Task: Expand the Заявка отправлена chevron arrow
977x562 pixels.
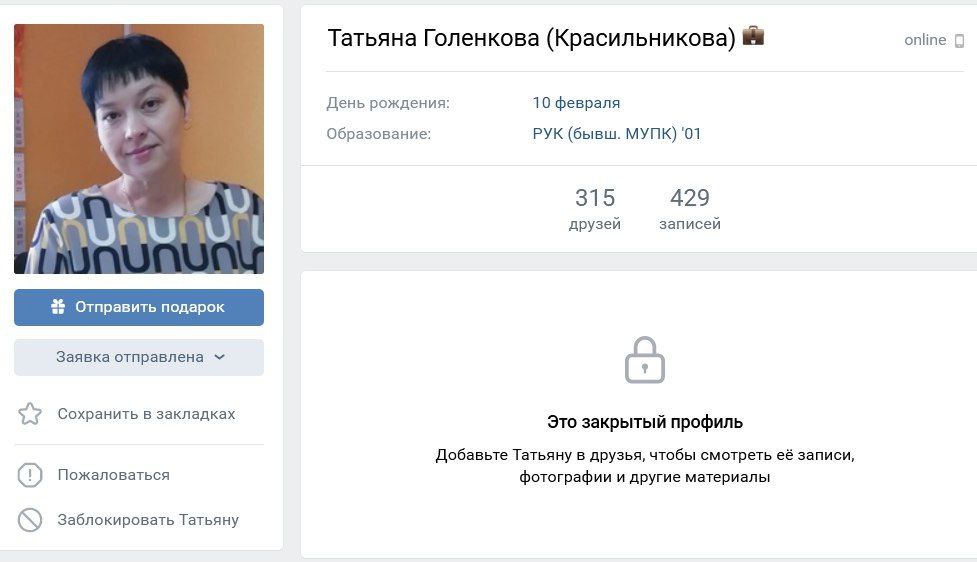Action: click(x=219, y=357)
